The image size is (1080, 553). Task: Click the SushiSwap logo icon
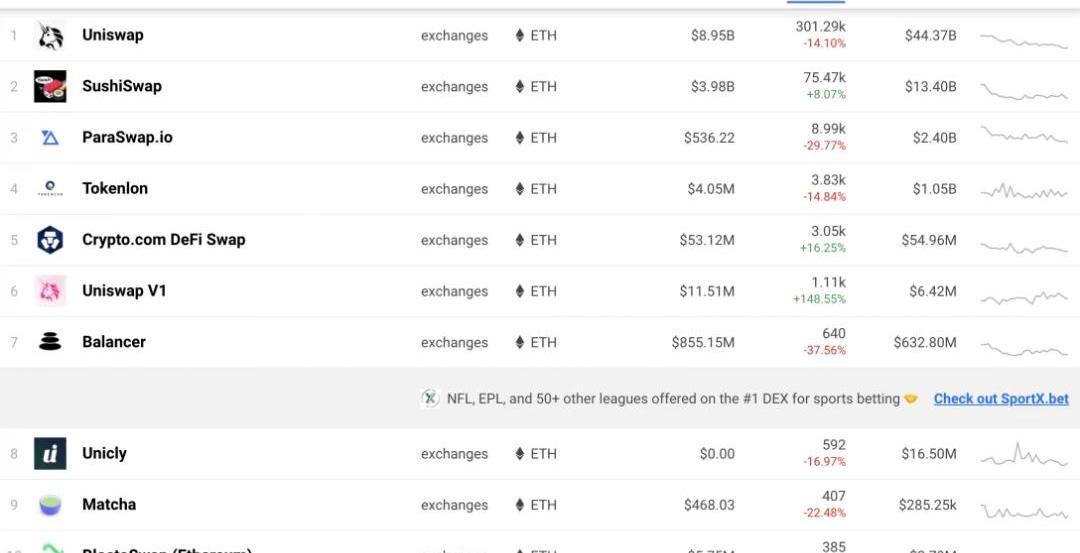pyautogui.click(x=50, y=86)
